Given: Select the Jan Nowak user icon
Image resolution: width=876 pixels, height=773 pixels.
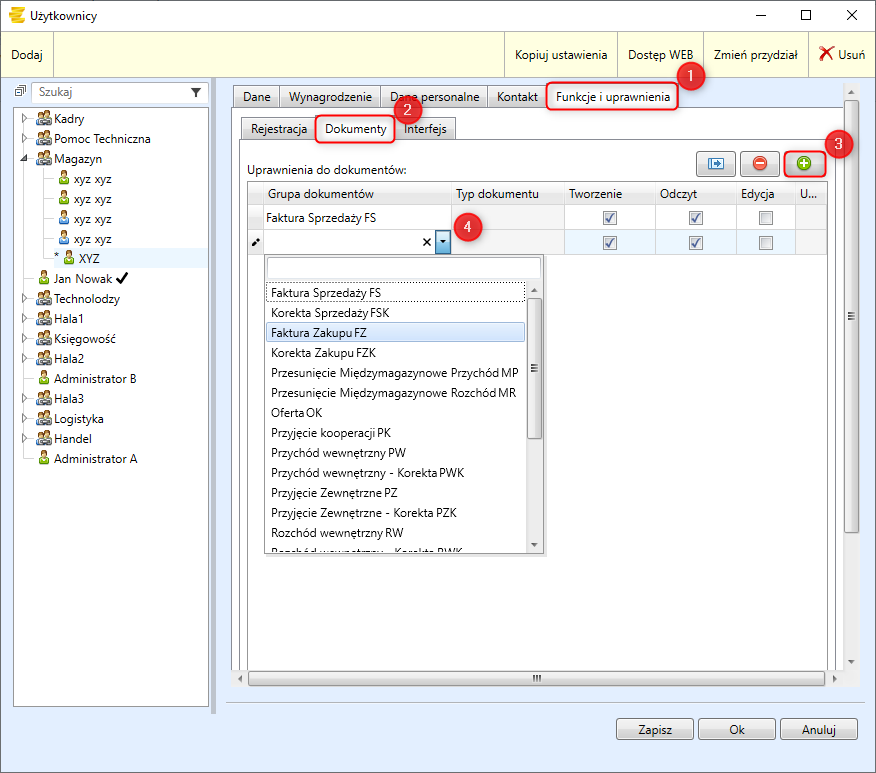Looking at the screenshot, I should pyautogui.click(x=44, y=278).
